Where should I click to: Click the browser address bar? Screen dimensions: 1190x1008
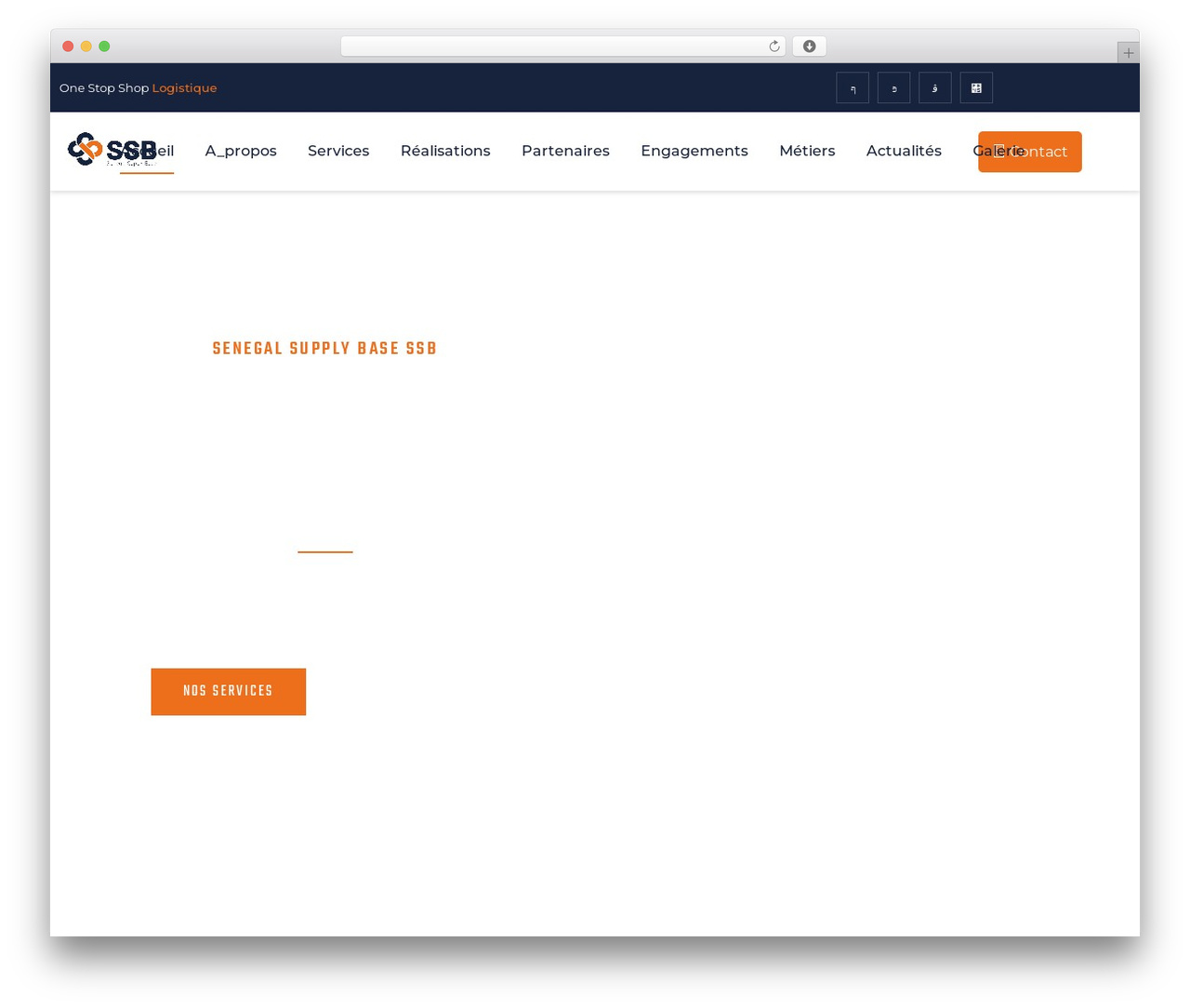click(562, 46)
